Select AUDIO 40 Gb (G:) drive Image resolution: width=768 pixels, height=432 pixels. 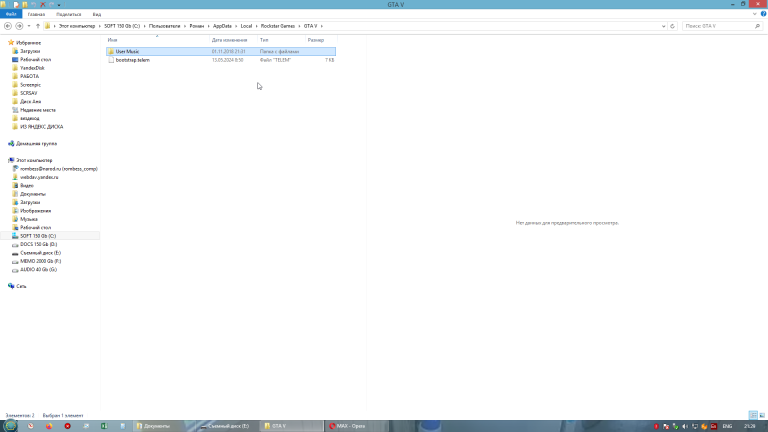pyautogui.click(x=38, y=269)
